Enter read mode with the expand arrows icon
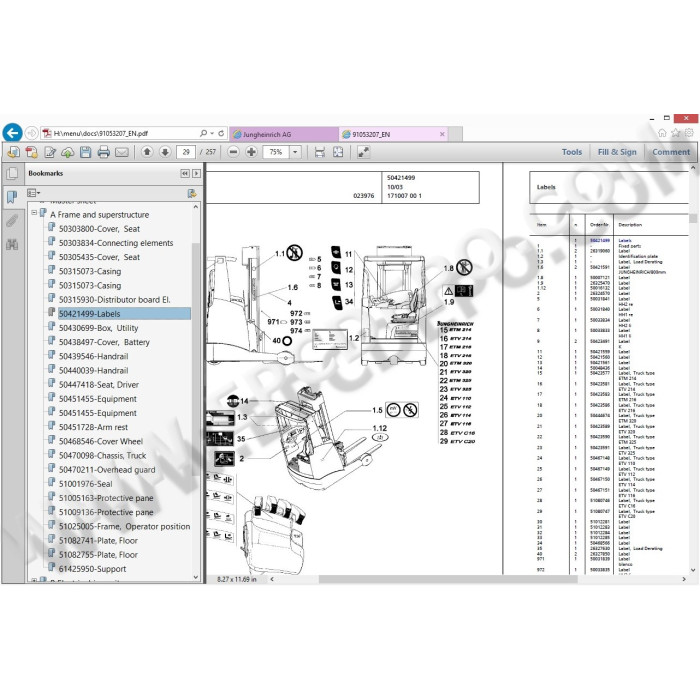700x700 pixels. tap(363, 152)
